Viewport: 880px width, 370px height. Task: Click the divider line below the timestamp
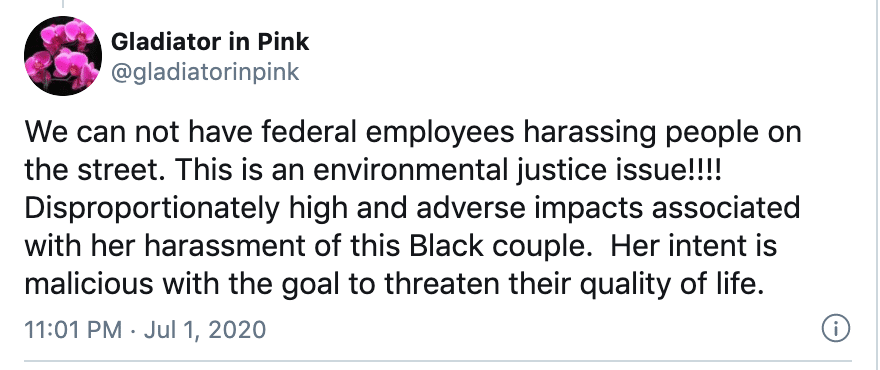(x=438, y=360)
